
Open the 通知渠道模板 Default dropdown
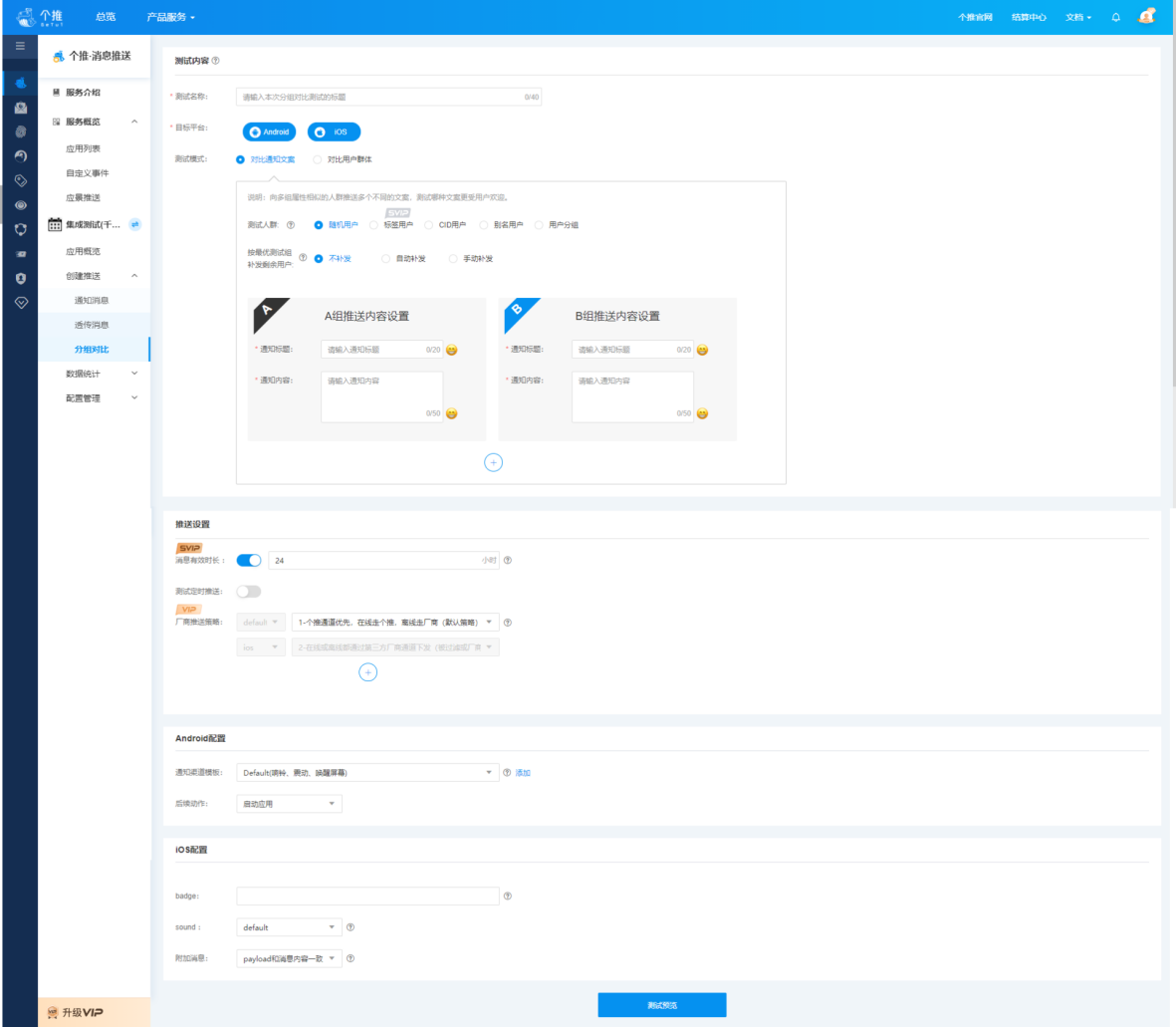tap(367, 772)
